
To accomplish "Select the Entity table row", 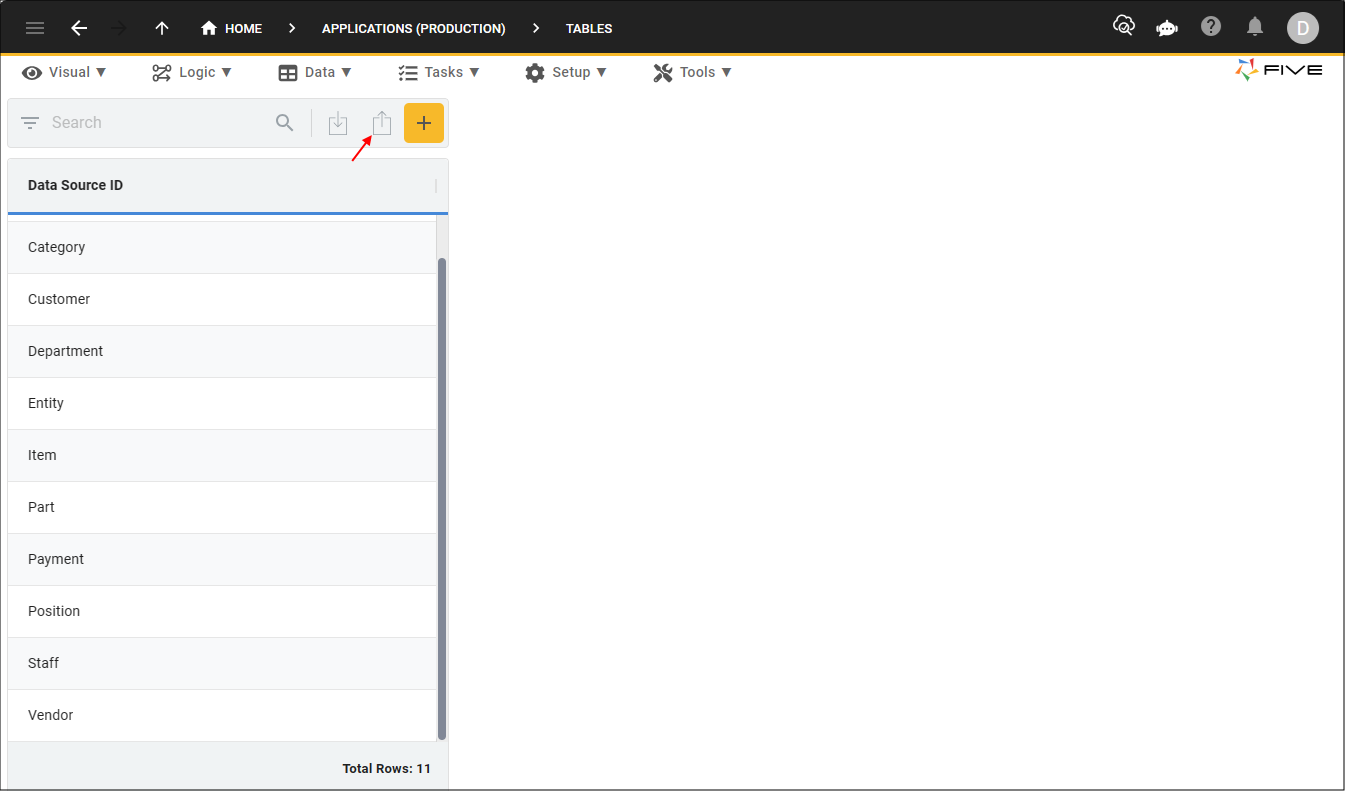I will tap(222, 403).
